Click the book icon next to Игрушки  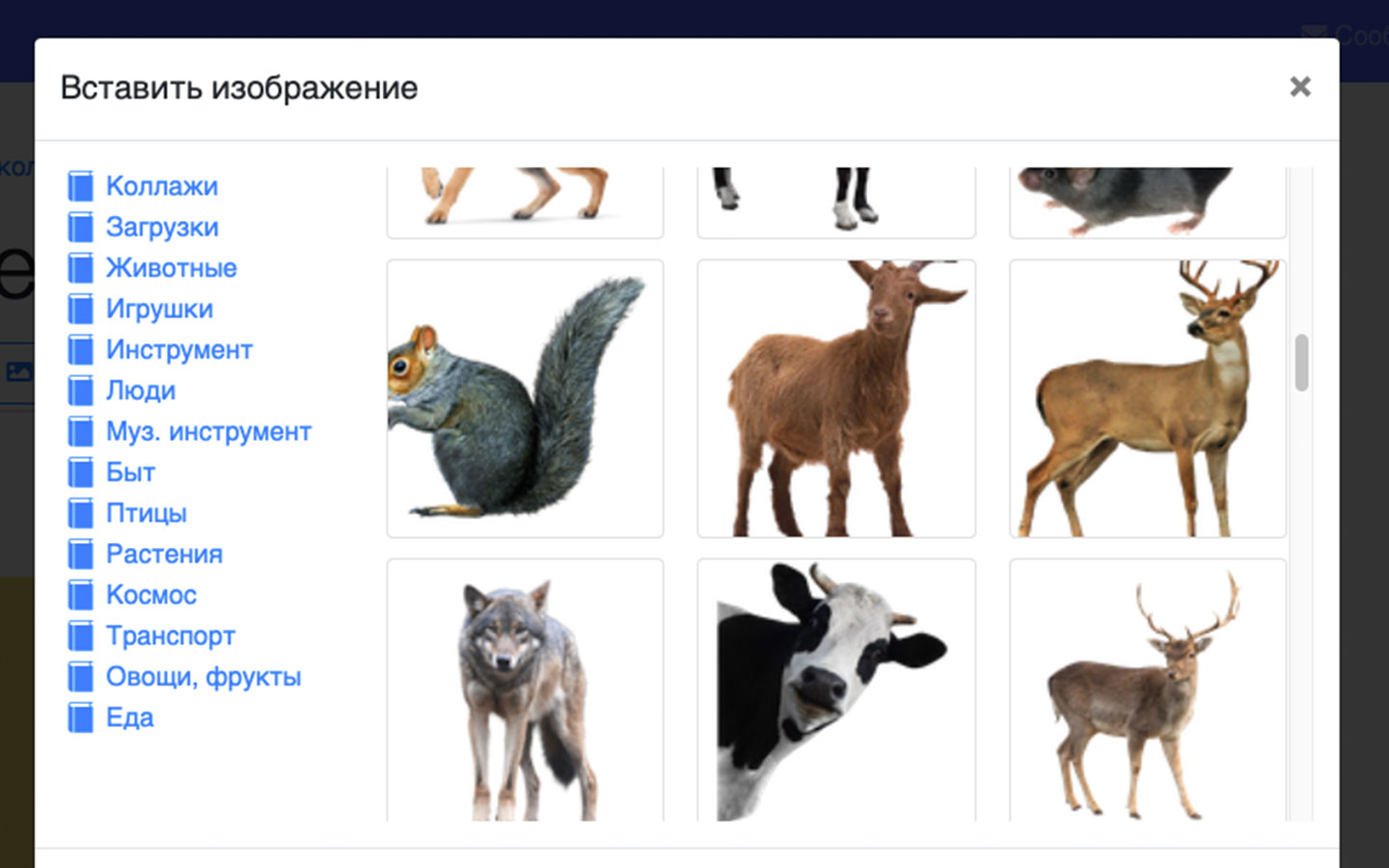coord(81,309)
